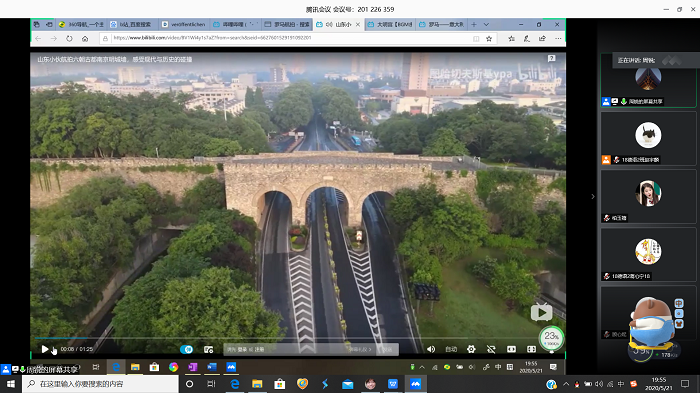Image resolution: width=700 pixels, height=393 pixels.
Task: Open the browser home page
Action: [85, 38]
